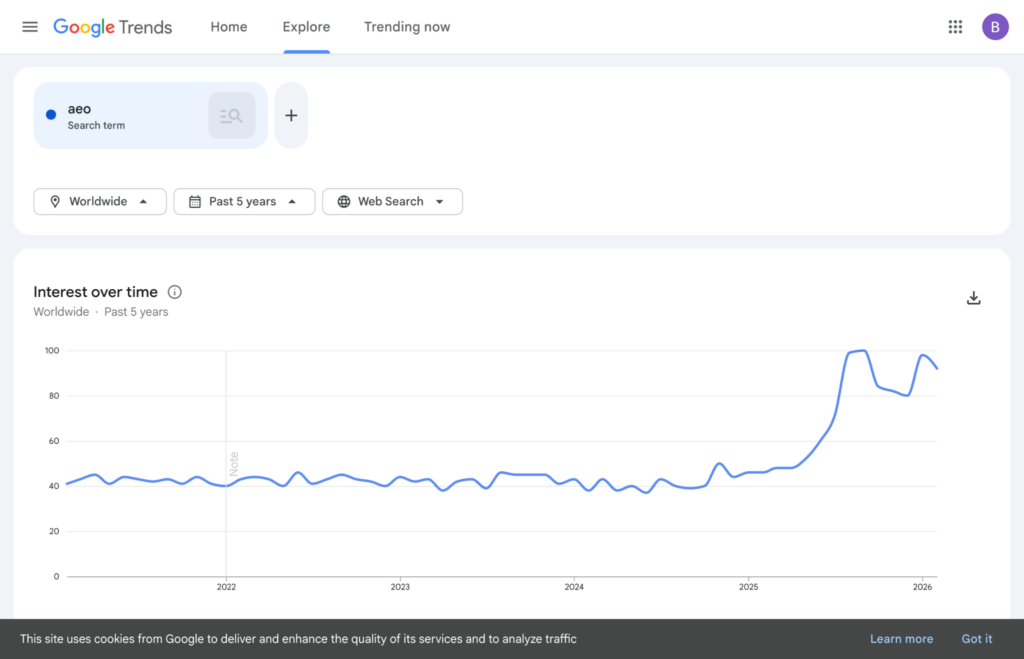Click the Google Trends logo

click(112, 27)
